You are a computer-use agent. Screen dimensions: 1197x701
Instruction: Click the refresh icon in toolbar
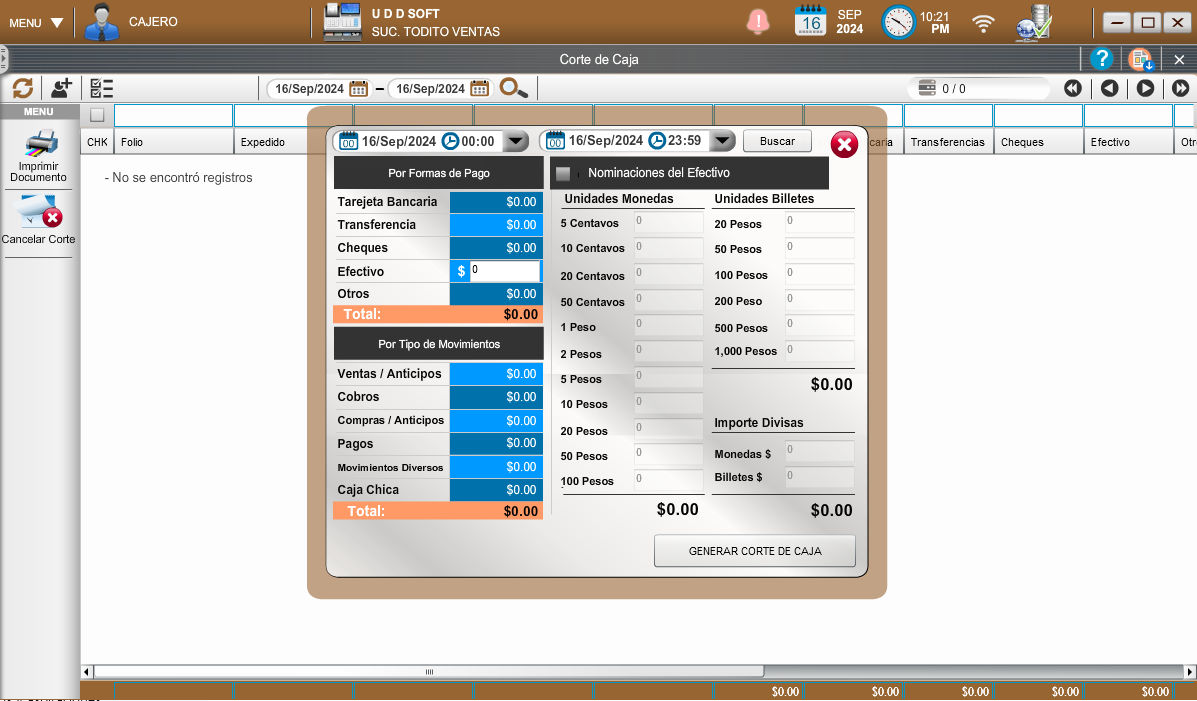tap(22, 88)
